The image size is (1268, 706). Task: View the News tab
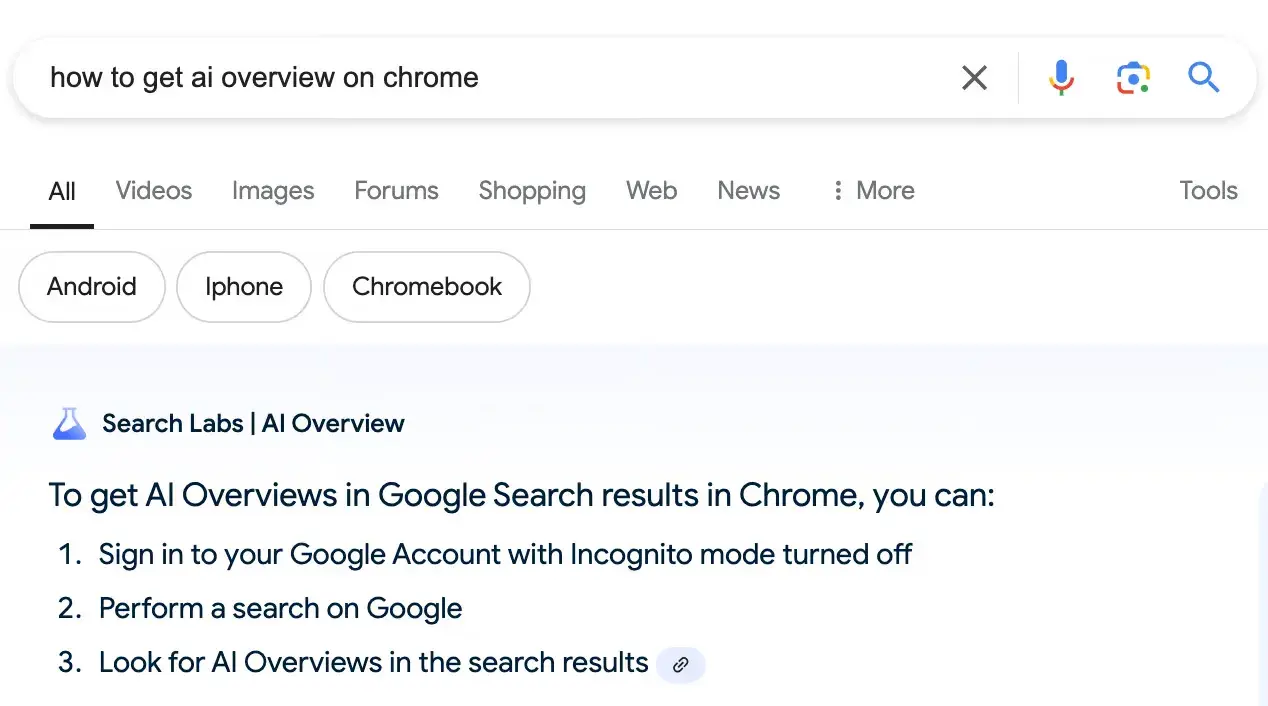pyautogui.click(x=748, y=190)
